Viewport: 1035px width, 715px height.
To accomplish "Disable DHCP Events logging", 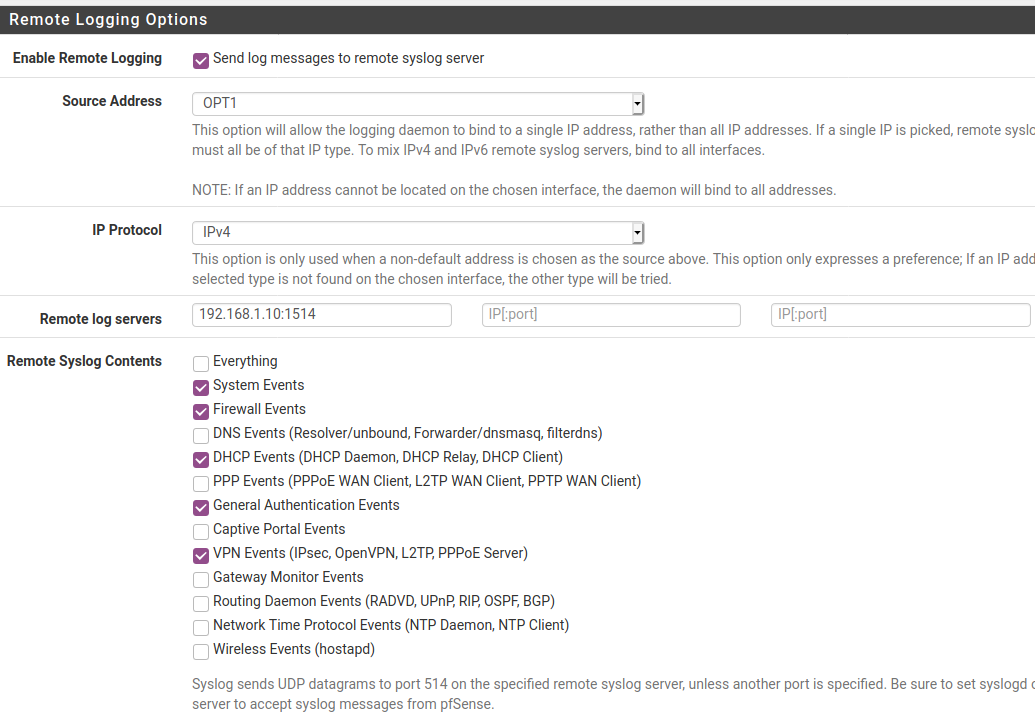I will click(200, 459).
